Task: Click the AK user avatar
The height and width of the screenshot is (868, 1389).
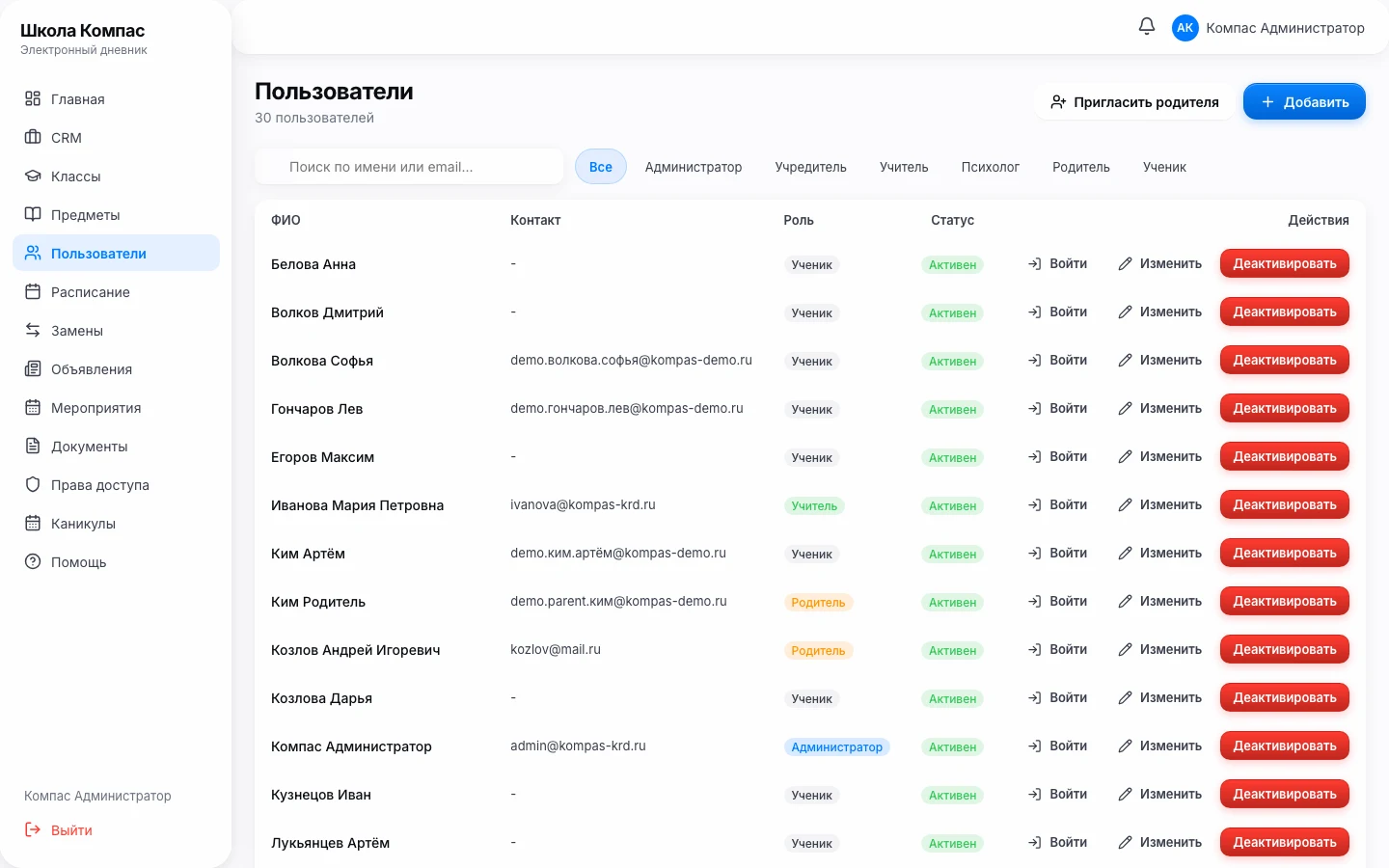Action: (x=1185, y=28)
